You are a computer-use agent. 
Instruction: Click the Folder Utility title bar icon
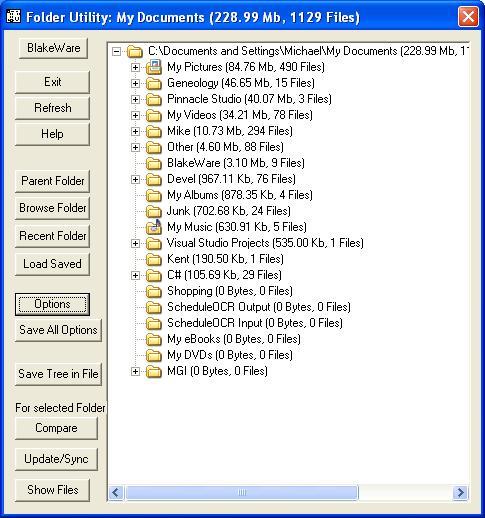(x=14, y=16)
